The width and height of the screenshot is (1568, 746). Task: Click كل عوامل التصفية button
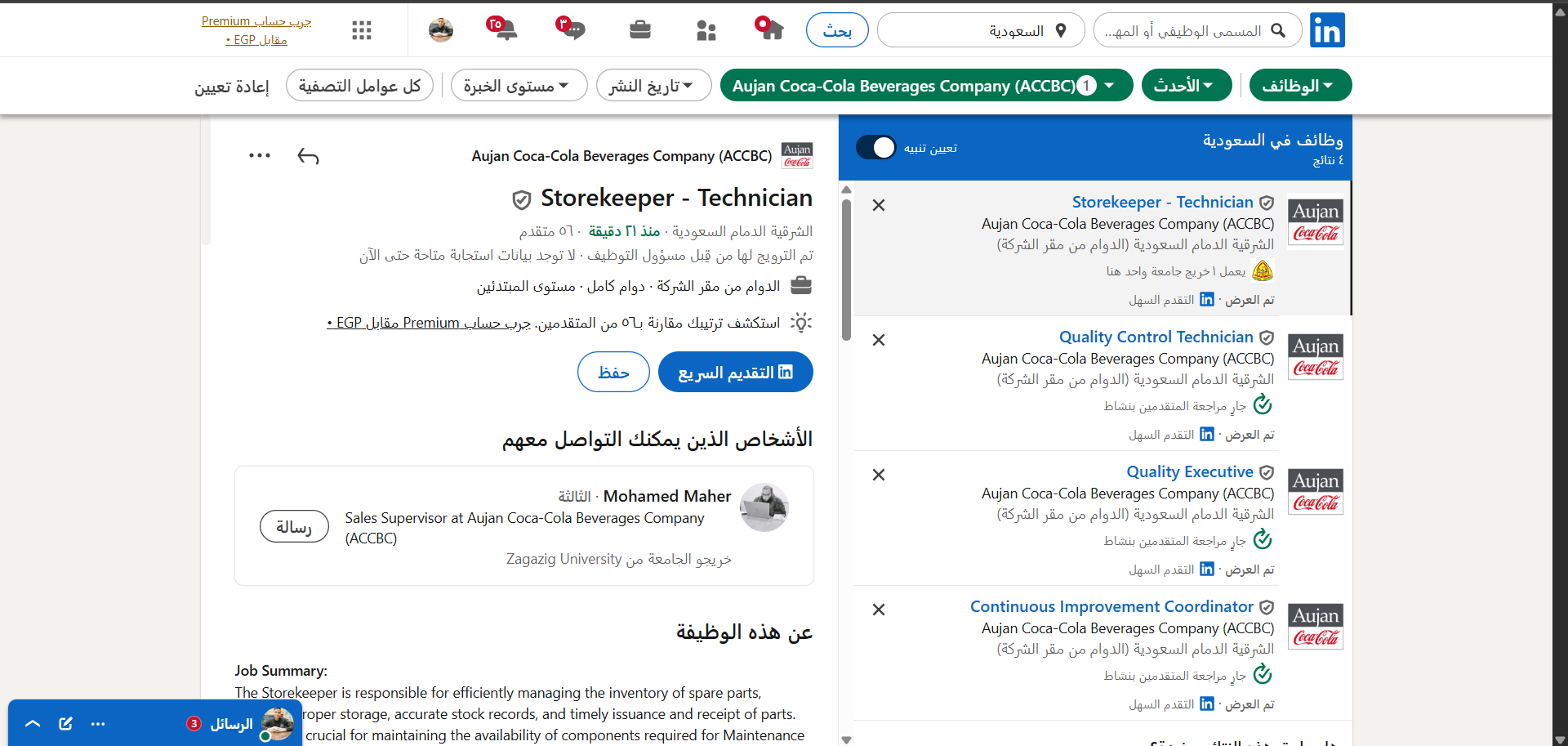[359, 85]
